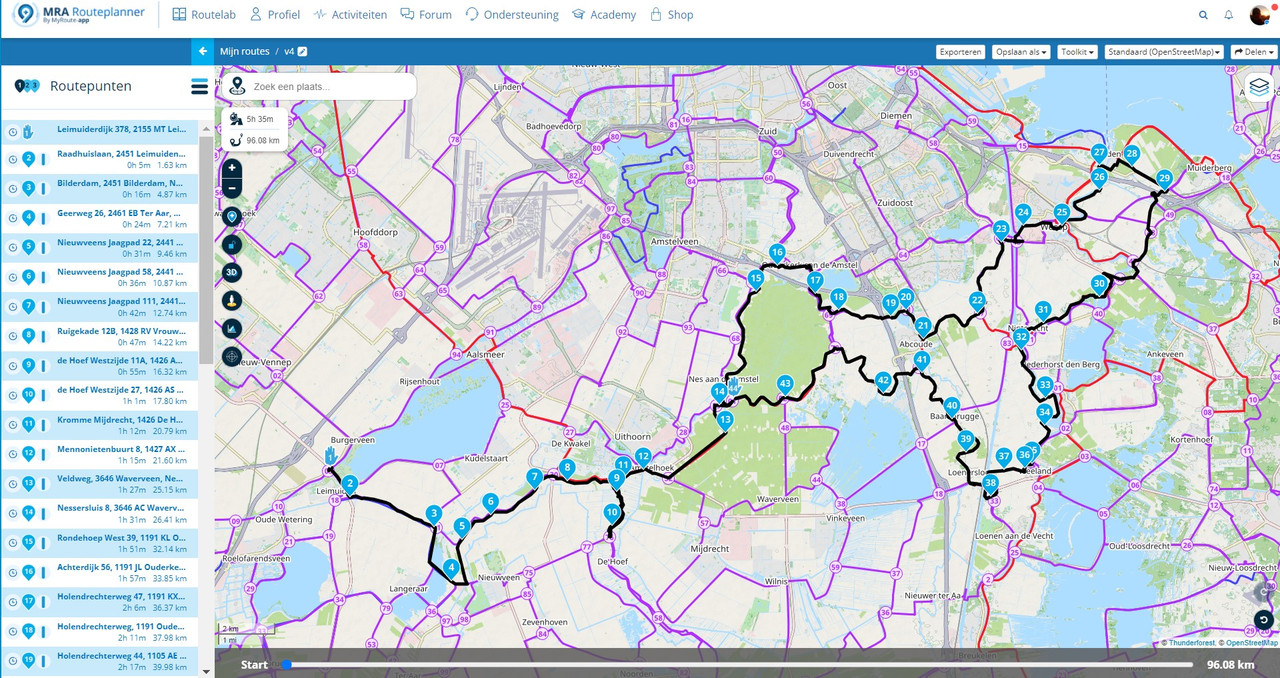
Task: Toggle the bar marker on Mennonietenbuurt 8 row
Action: point(43,454)
